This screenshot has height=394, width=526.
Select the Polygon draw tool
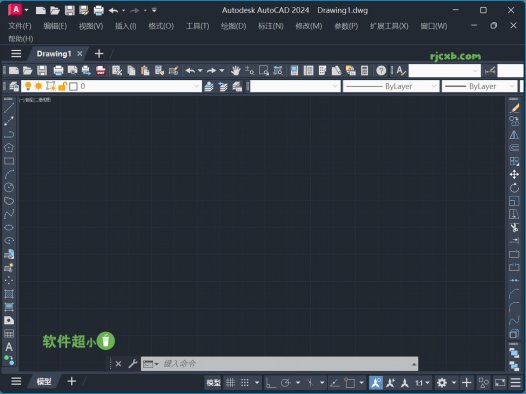pyautogui.click(x=9, y=148)
